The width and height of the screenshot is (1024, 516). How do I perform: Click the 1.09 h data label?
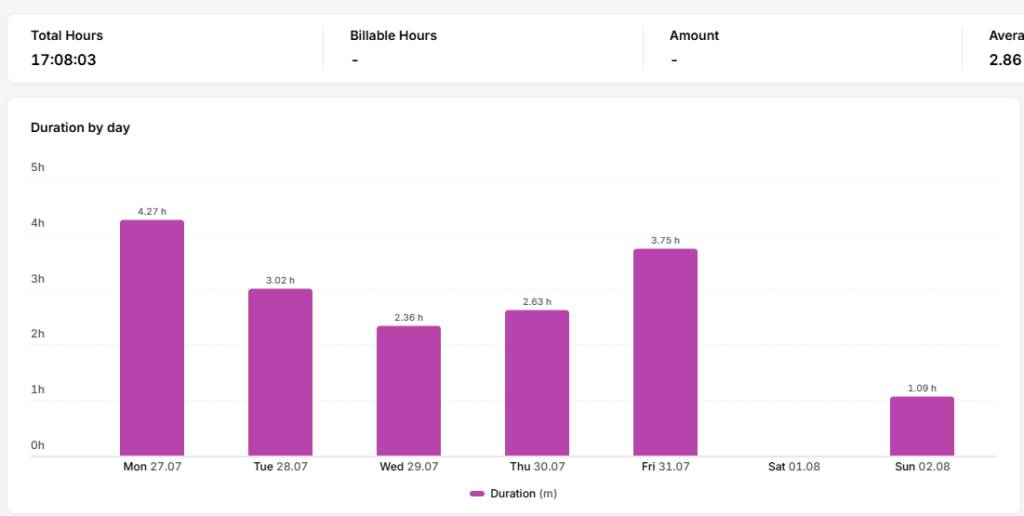pos(922,388)
